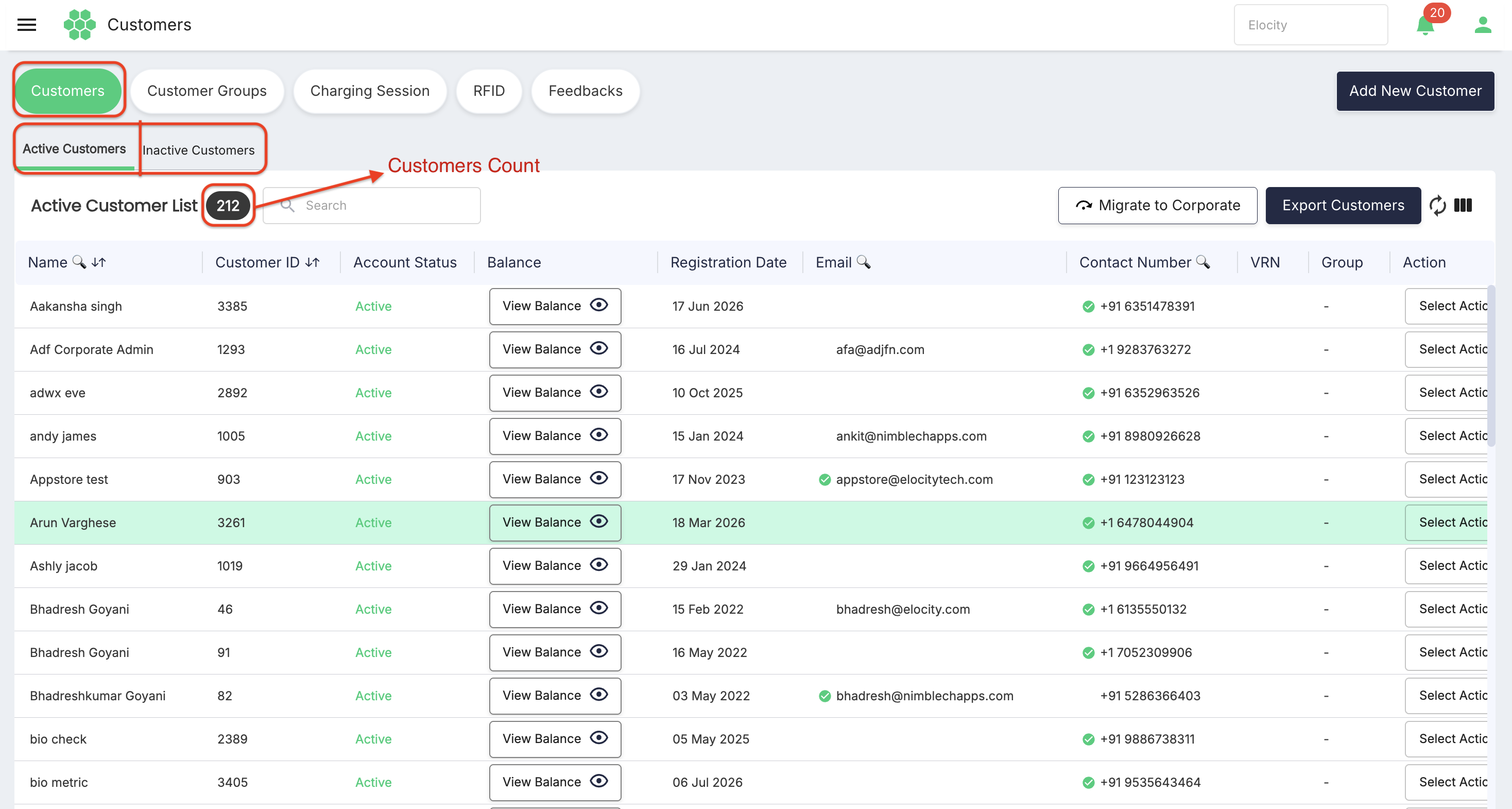Switch to Inactive Customers sub-tab
Viewport: 1512px width, 809px height.
[x=198, y=150]
